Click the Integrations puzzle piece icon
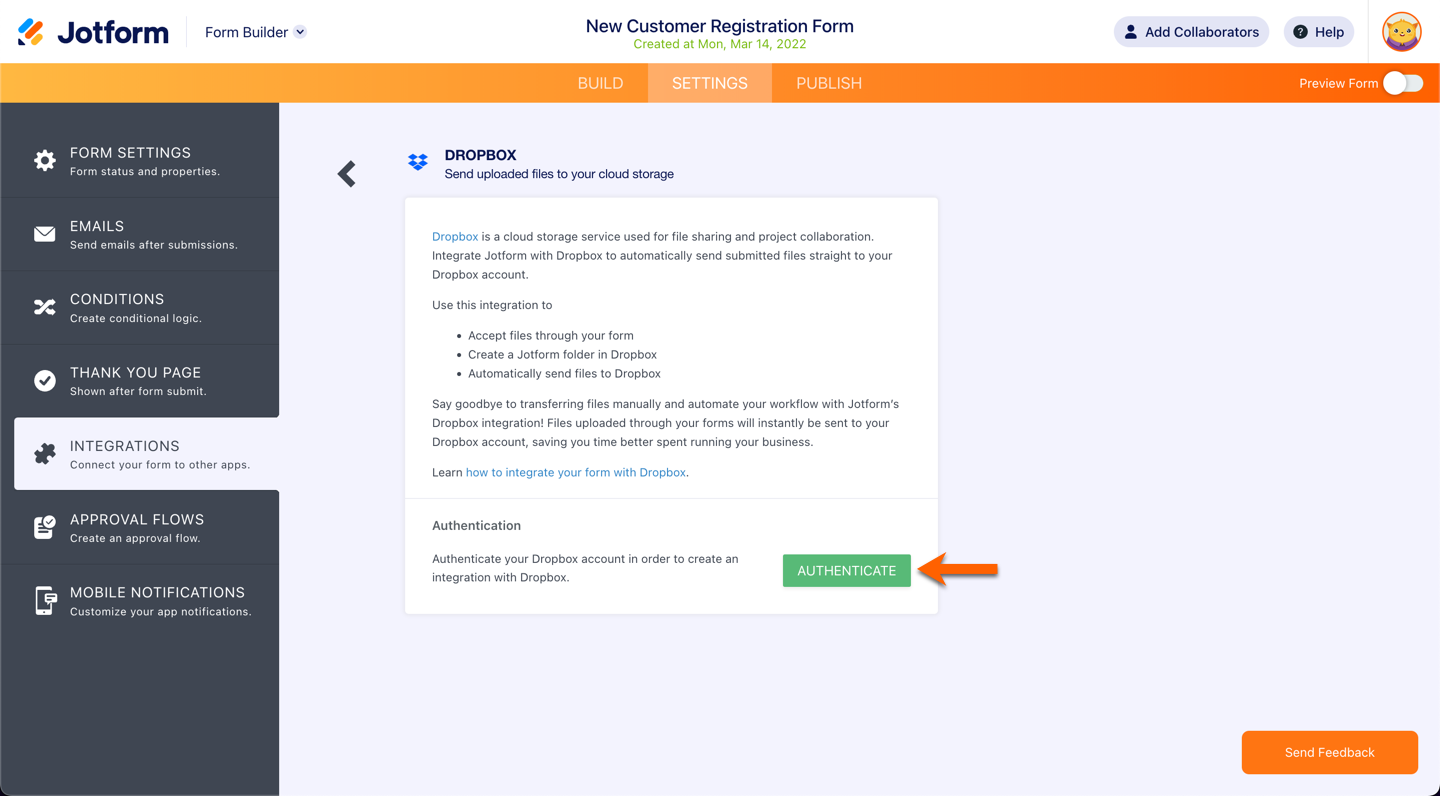Viewport: 1440px width, 796px height. 45,454
